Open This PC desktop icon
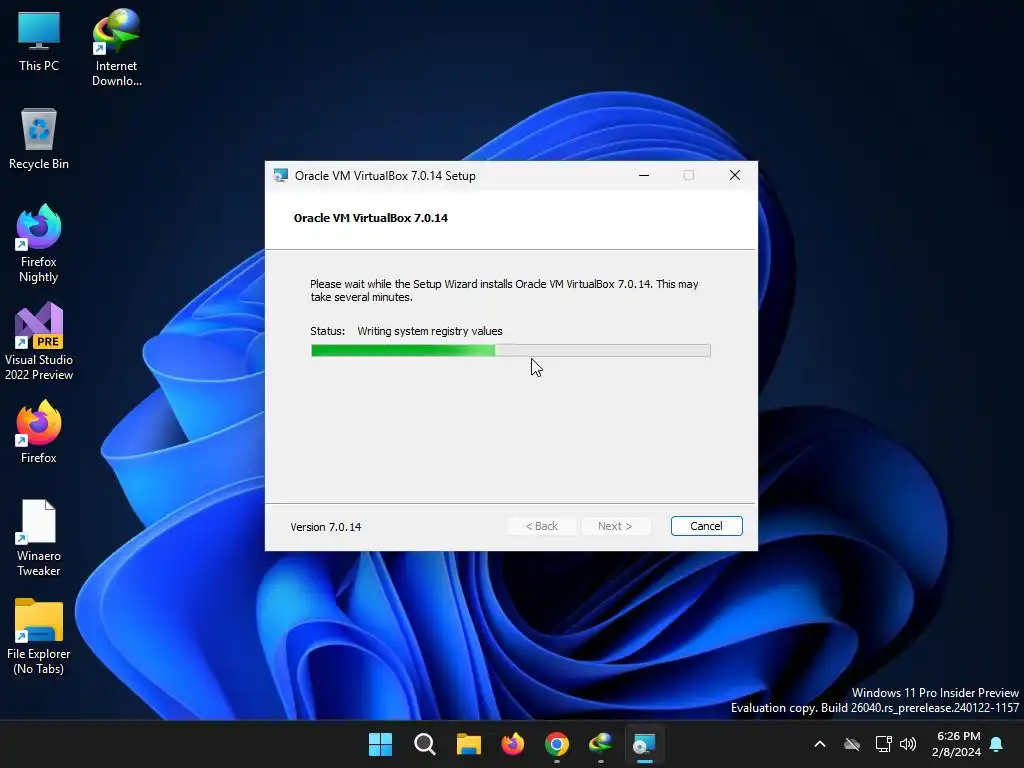 39,40
